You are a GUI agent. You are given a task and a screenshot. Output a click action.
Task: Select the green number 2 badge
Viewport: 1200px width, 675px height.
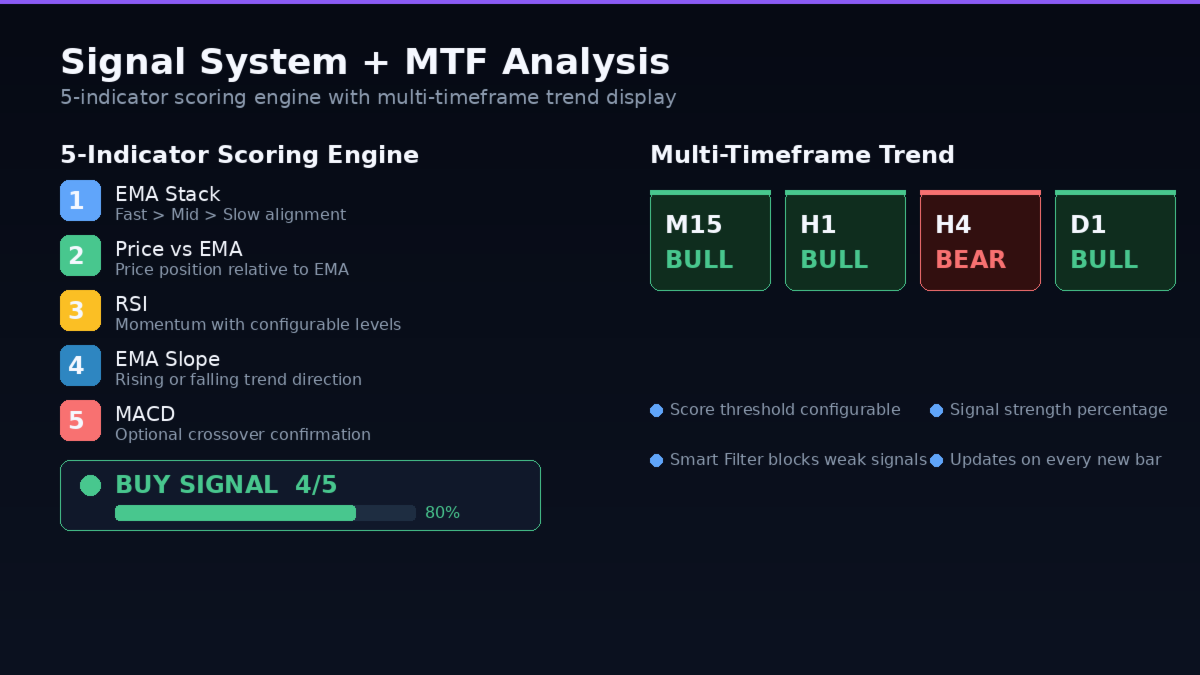(x=80, y=255)
